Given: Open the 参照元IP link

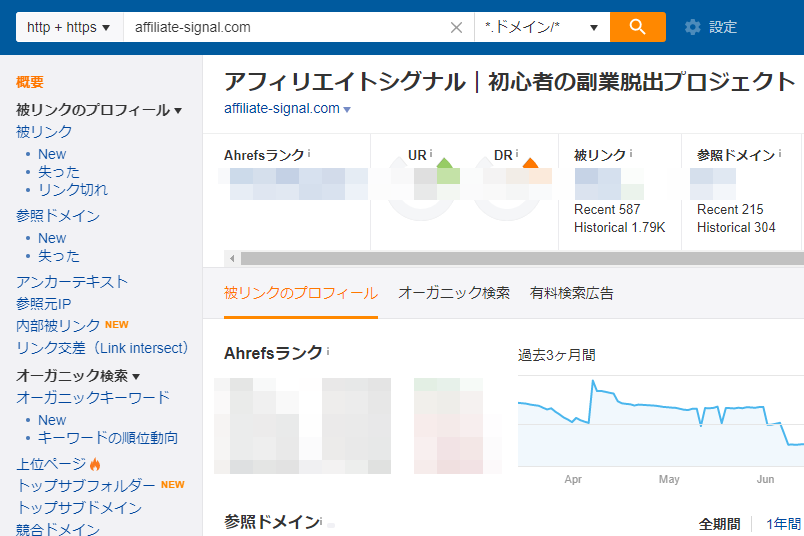Looking at the screenshot, I should tap(44, 304).
